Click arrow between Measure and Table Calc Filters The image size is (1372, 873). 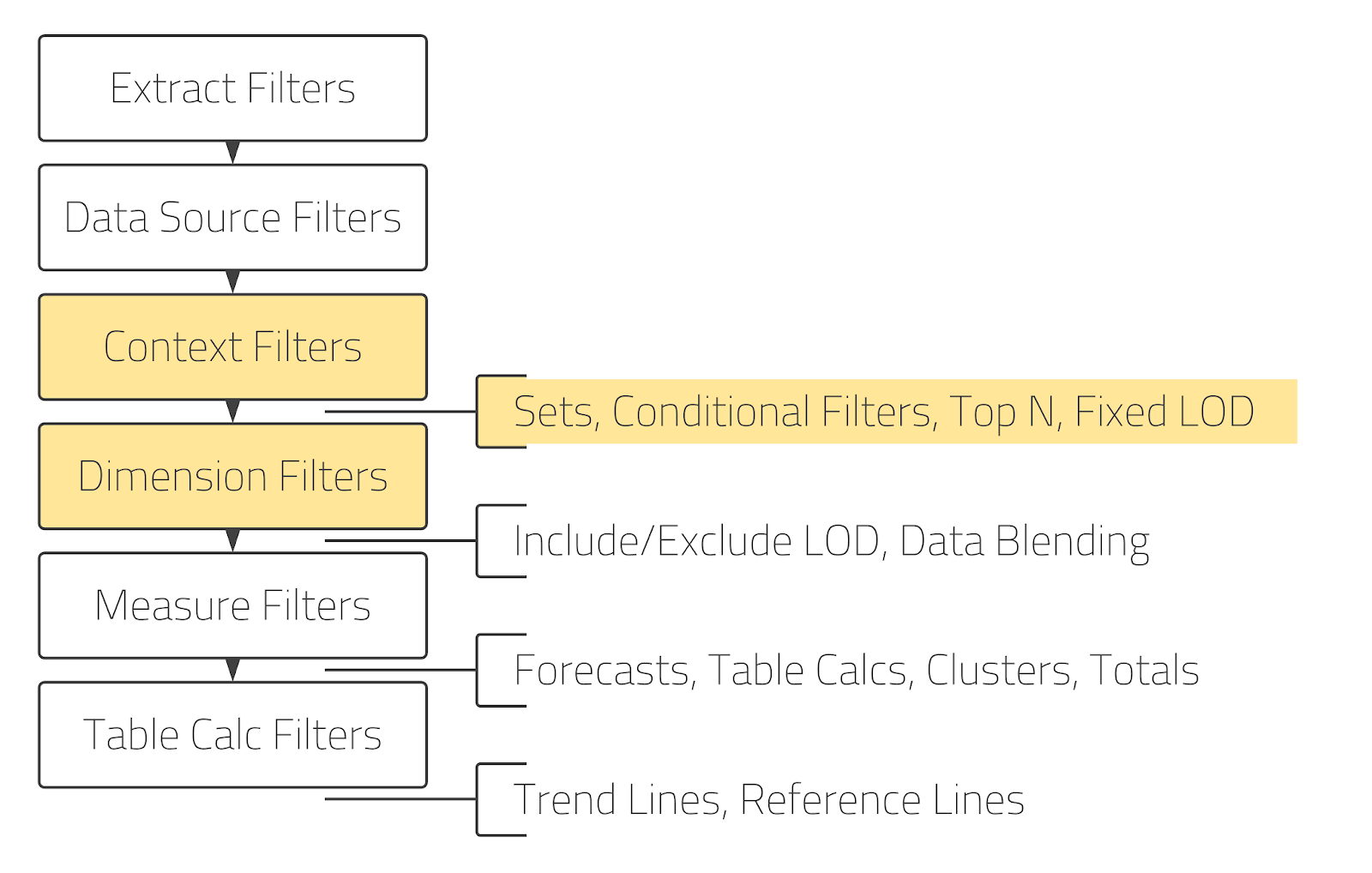tap(232, 670)
